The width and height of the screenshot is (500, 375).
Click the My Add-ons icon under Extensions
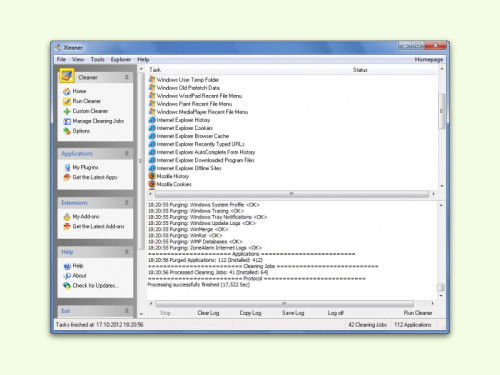click(x=67, y=217)
